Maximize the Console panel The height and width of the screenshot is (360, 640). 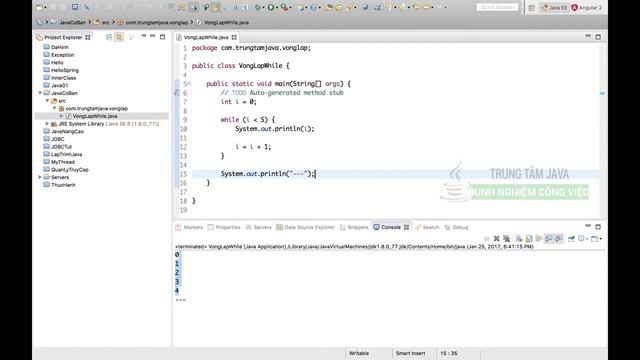coord(598,227)
